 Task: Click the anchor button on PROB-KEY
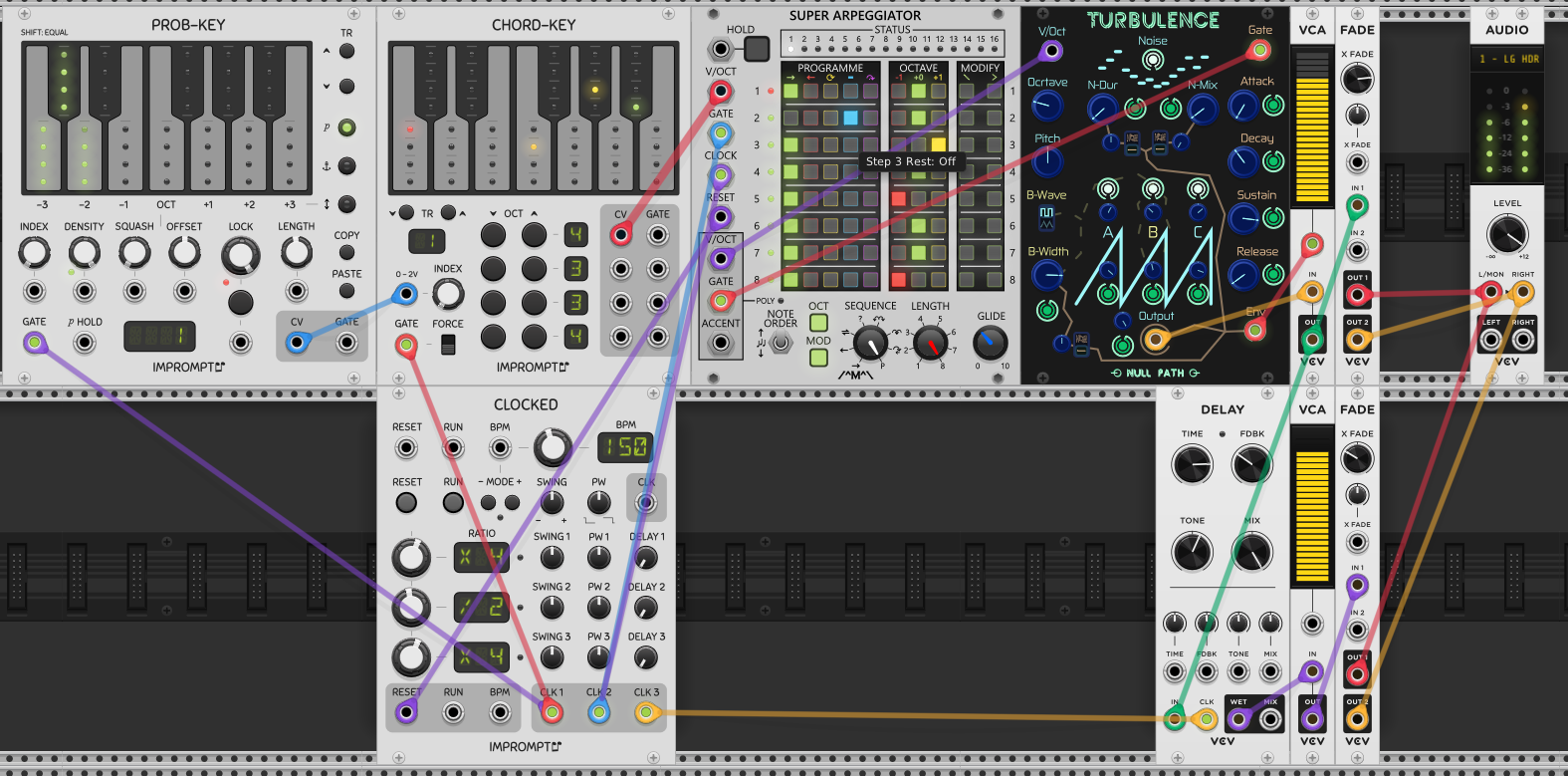(346, 165)
